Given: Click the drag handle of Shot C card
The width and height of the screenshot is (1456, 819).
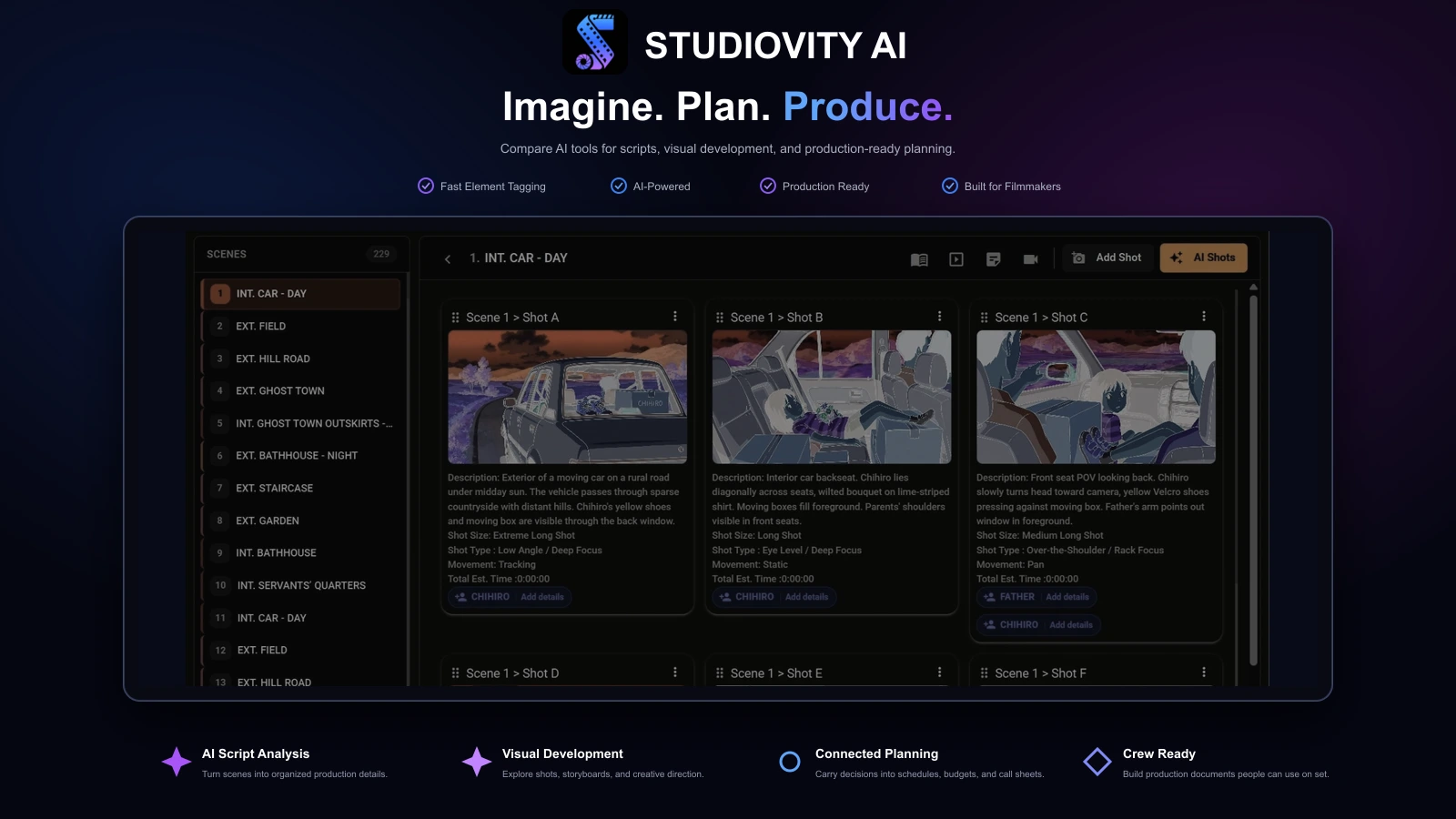Looking at the screenshot, I should click(984, 318).
